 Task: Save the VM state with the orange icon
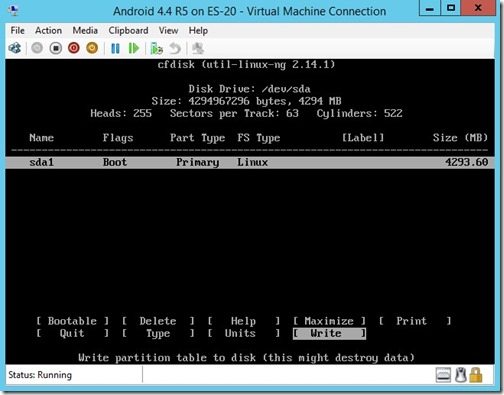[92, 48]
